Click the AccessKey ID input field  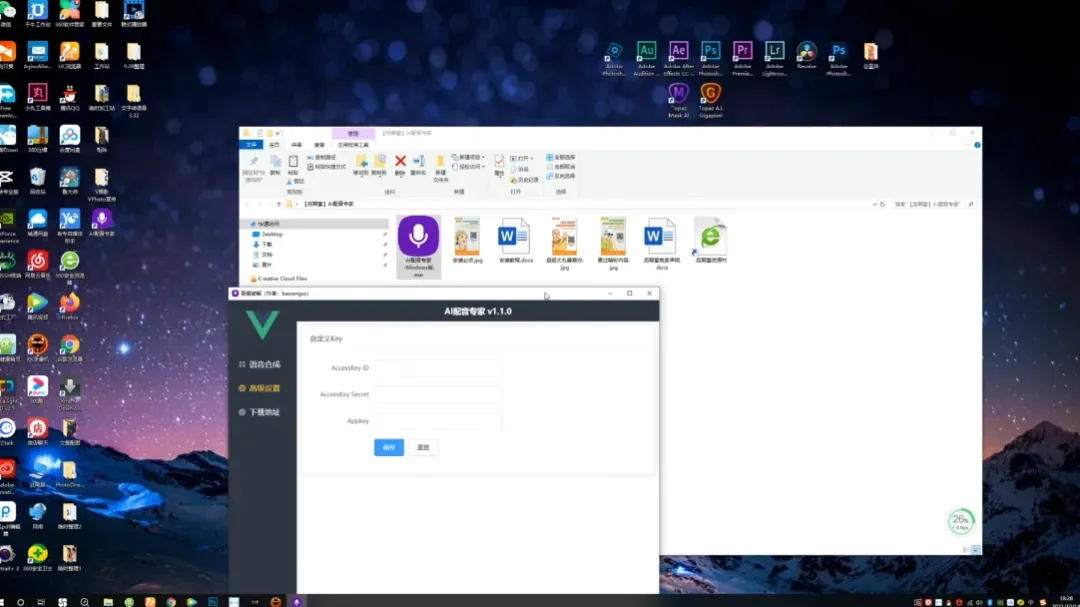tap(438, 368)
